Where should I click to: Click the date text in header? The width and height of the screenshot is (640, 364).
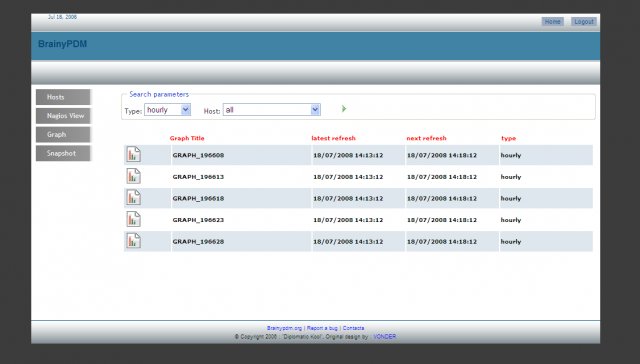62,17
